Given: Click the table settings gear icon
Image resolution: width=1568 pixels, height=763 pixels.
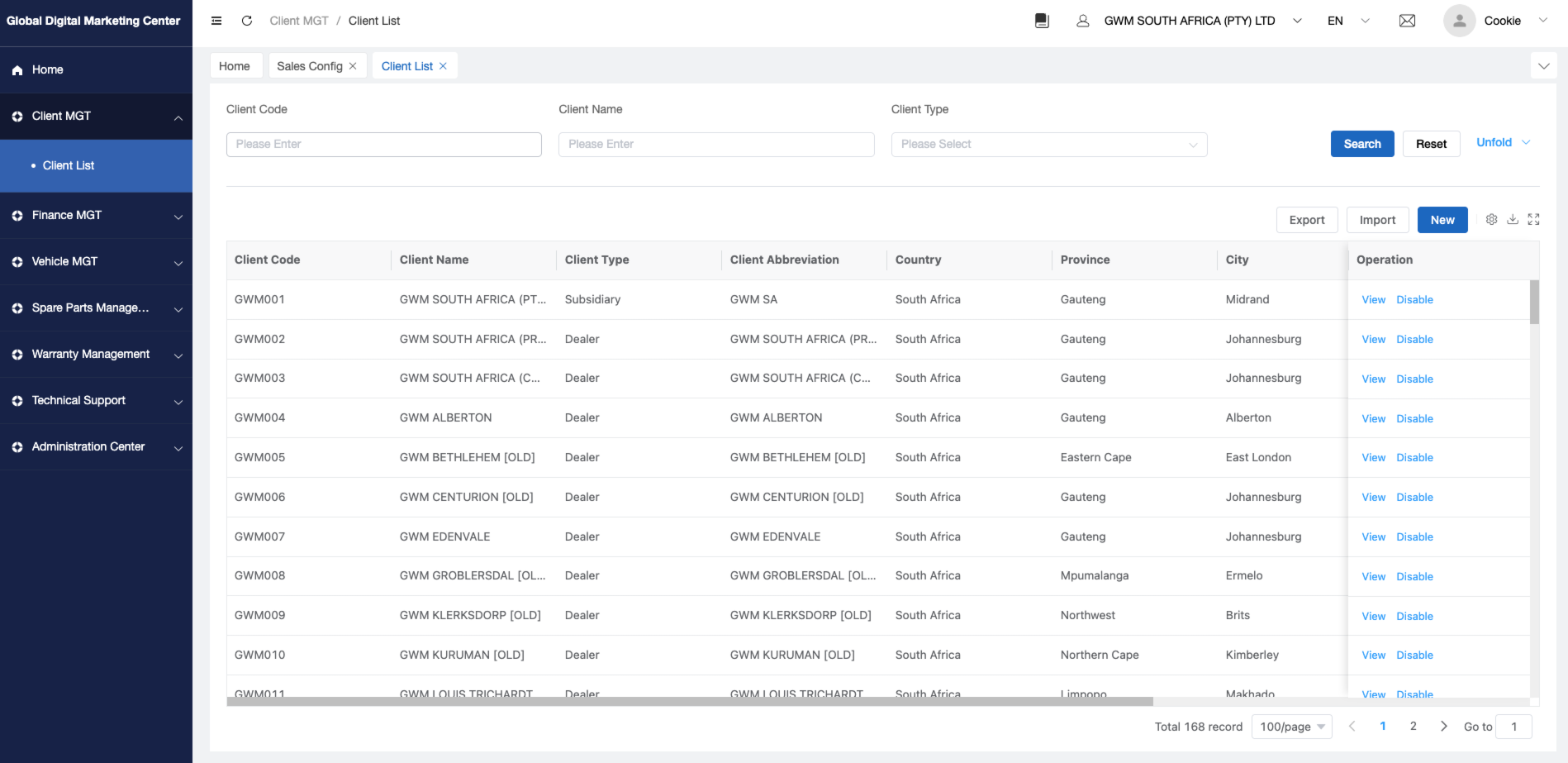Looking at the screenshot, I should [1491, 220].
